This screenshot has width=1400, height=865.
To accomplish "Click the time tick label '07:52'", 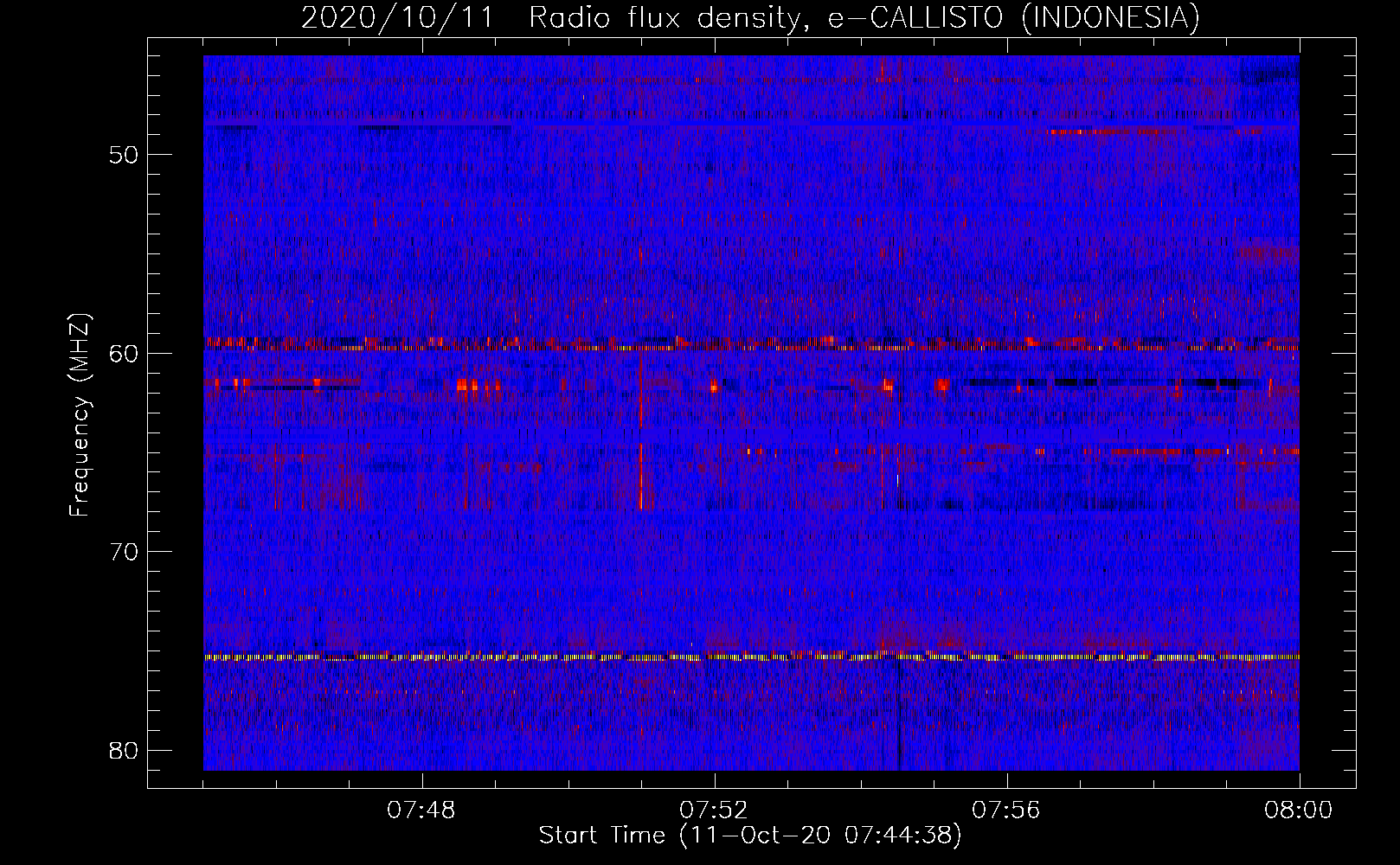I will coord(715,811).
